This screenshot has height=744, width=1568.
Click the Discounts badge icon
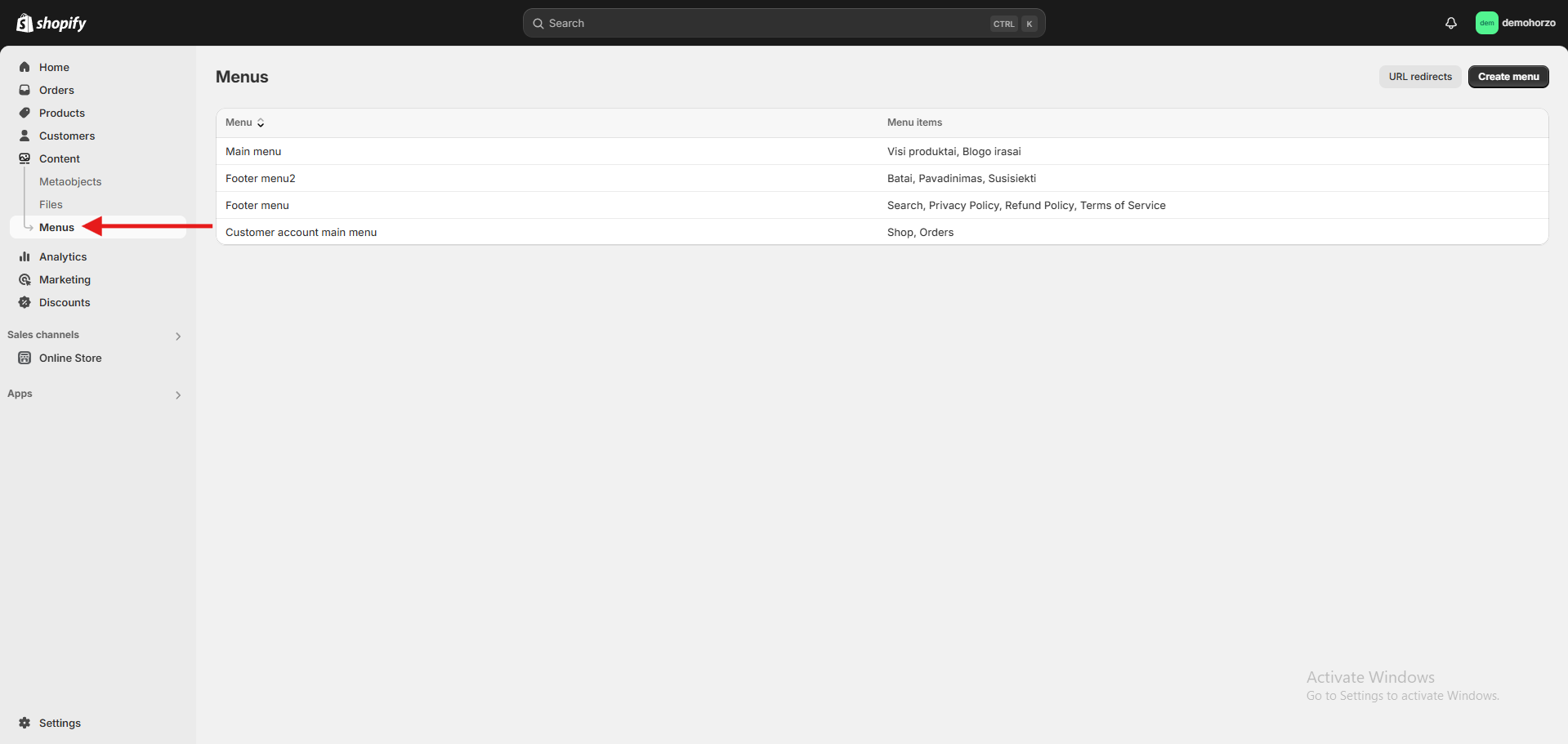(25, 302)
